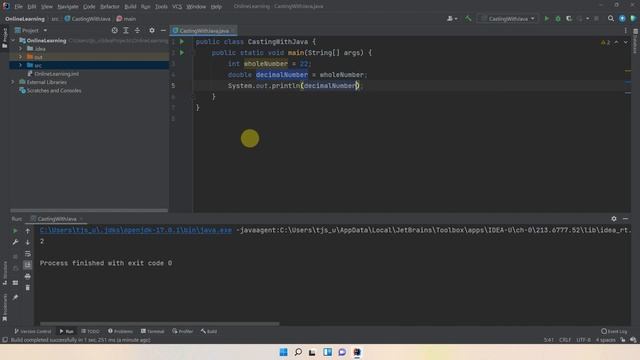The height and width of the screenshot is (360, 640).
Task: Collapse all in the Project panel
Action: click(x=137, y=31)
